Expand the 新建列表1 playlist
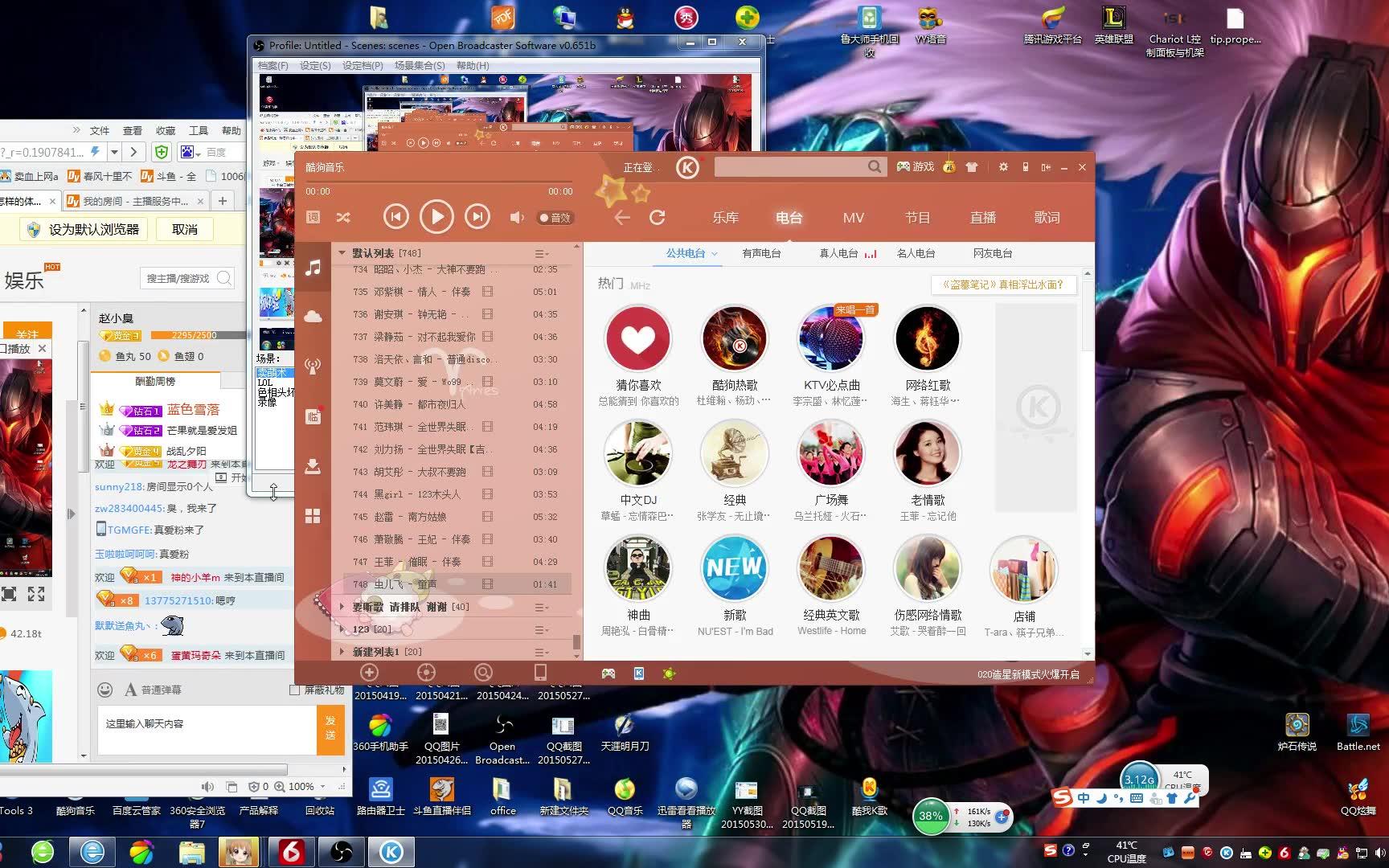The width and height of the screenshot is (1389, 868). (x=342, y=652)
